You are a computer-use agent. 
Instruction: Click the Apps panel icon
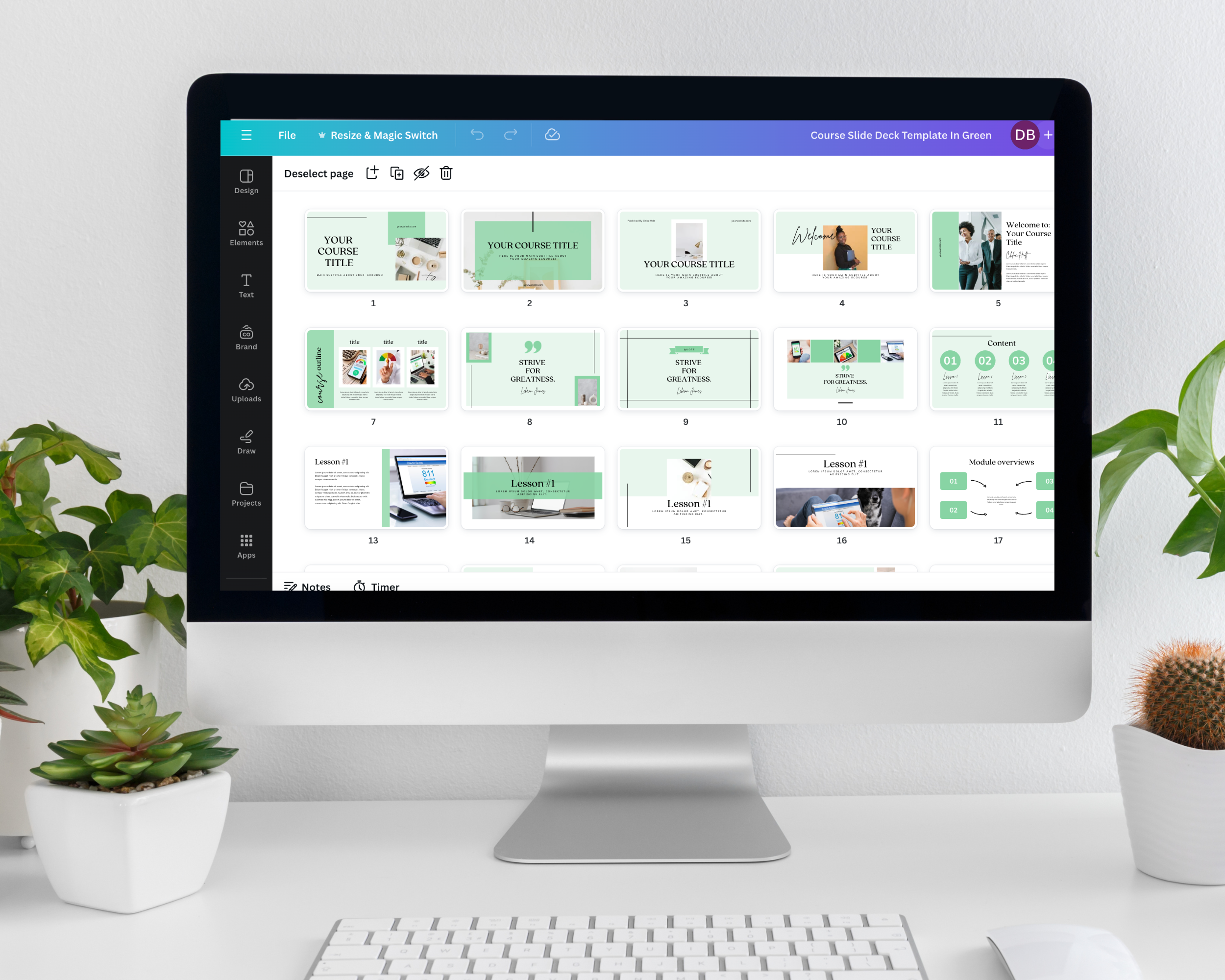click(x=246, y=540)
